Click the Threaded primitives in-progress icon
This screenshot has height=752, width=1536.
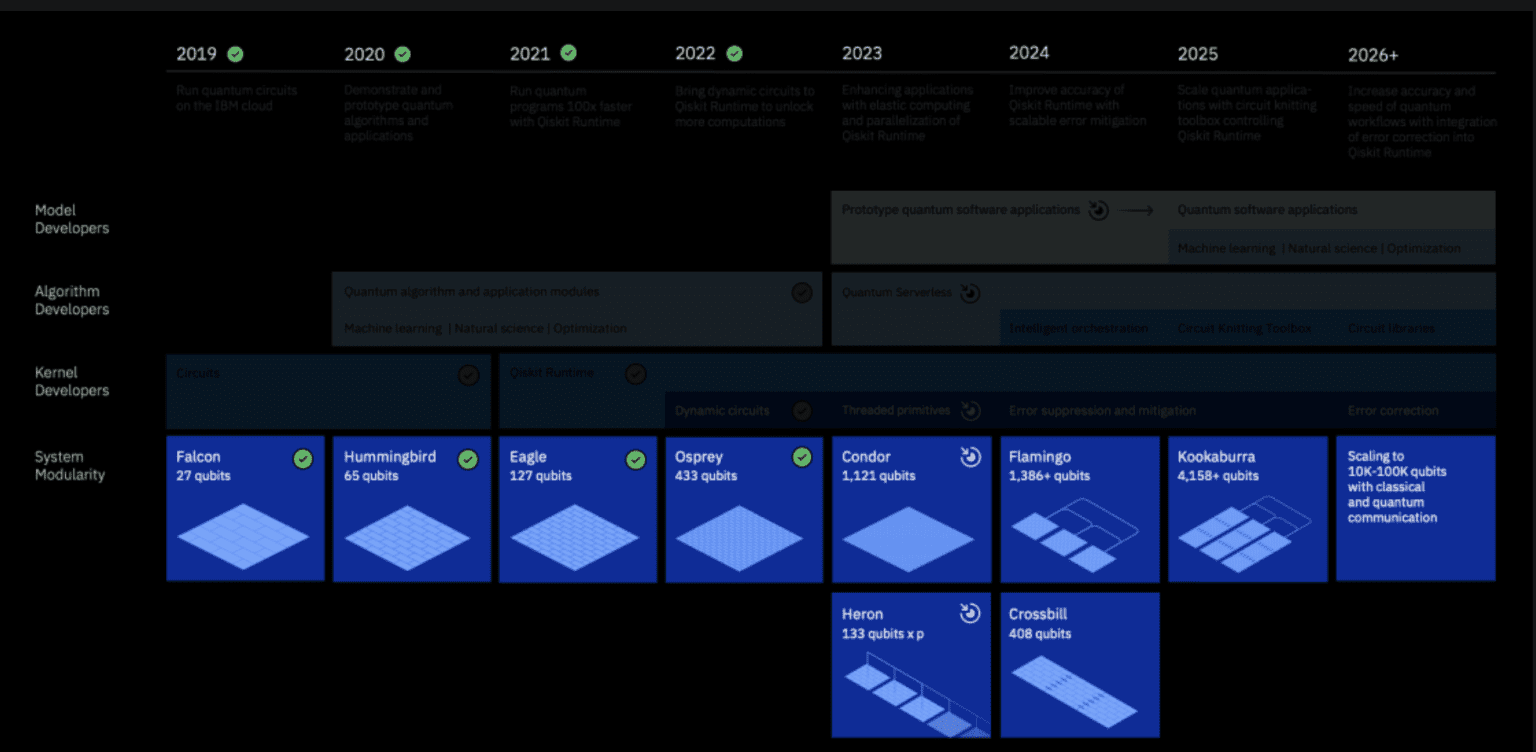(969, 411)
